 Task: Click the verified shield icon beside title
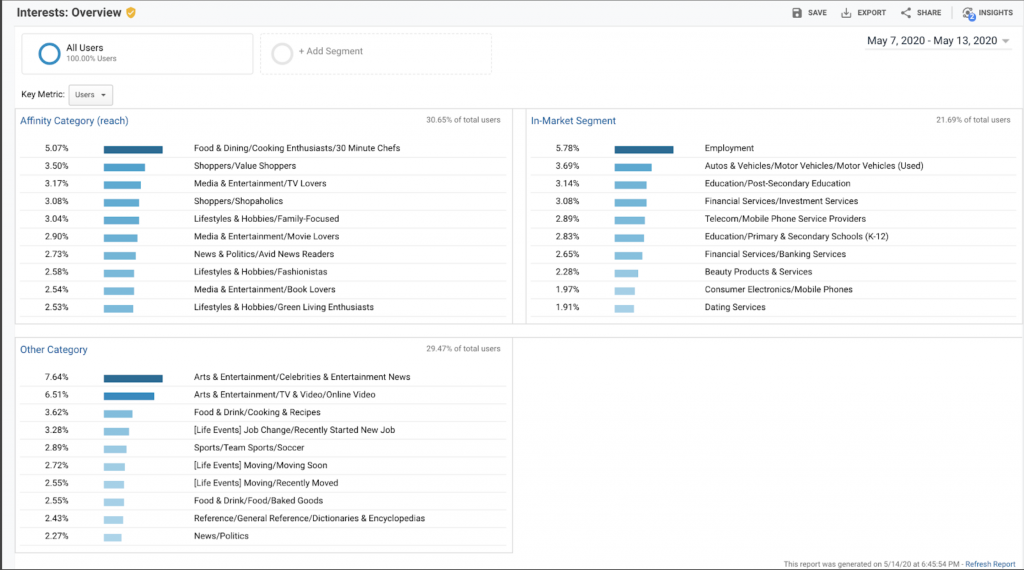[131, 13]
